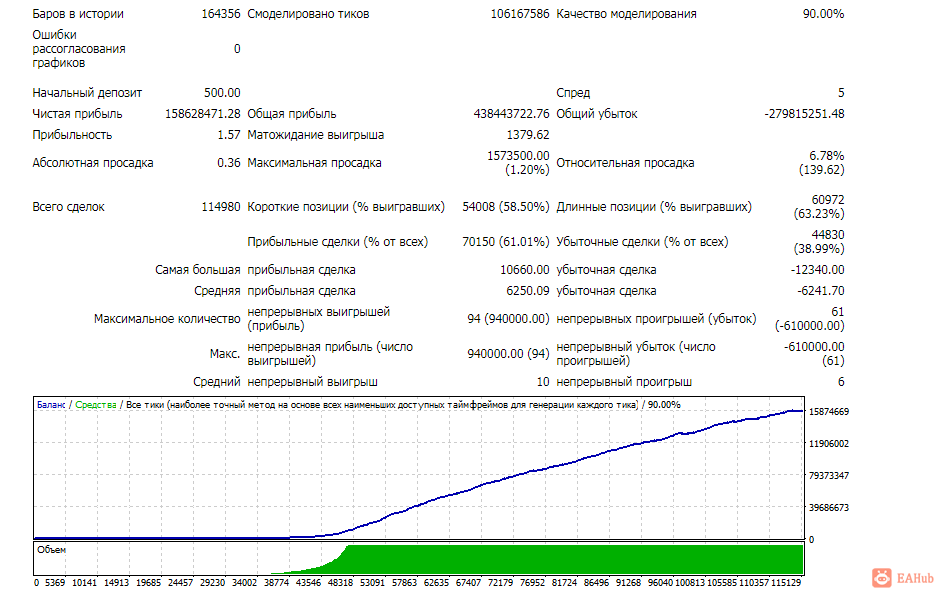
Task: Click the 39686673 balance axis value
Action: pyautogui.click(x=829, y=508)
